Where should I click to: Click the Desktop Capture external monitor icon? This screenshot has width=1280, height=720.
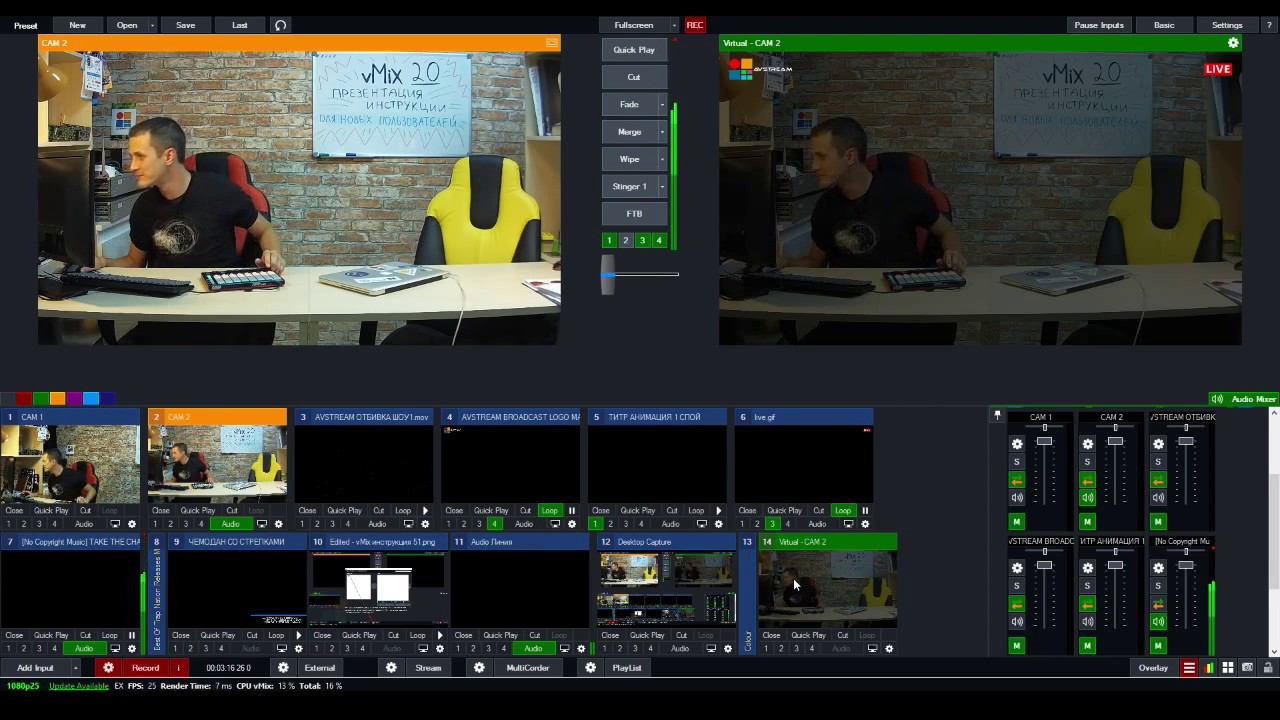click(x=711, y=649)
